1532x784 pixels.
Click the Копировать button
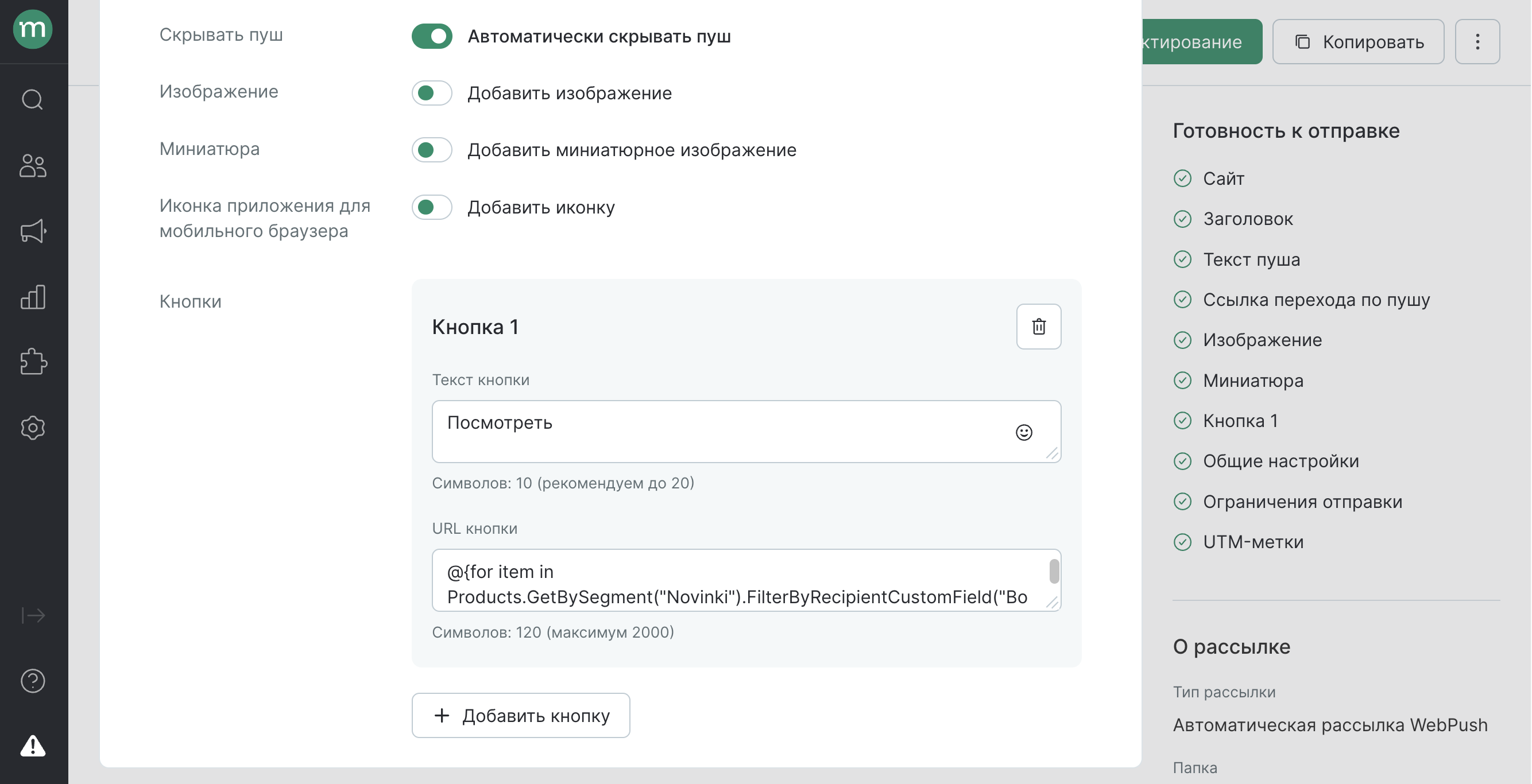1358,41
